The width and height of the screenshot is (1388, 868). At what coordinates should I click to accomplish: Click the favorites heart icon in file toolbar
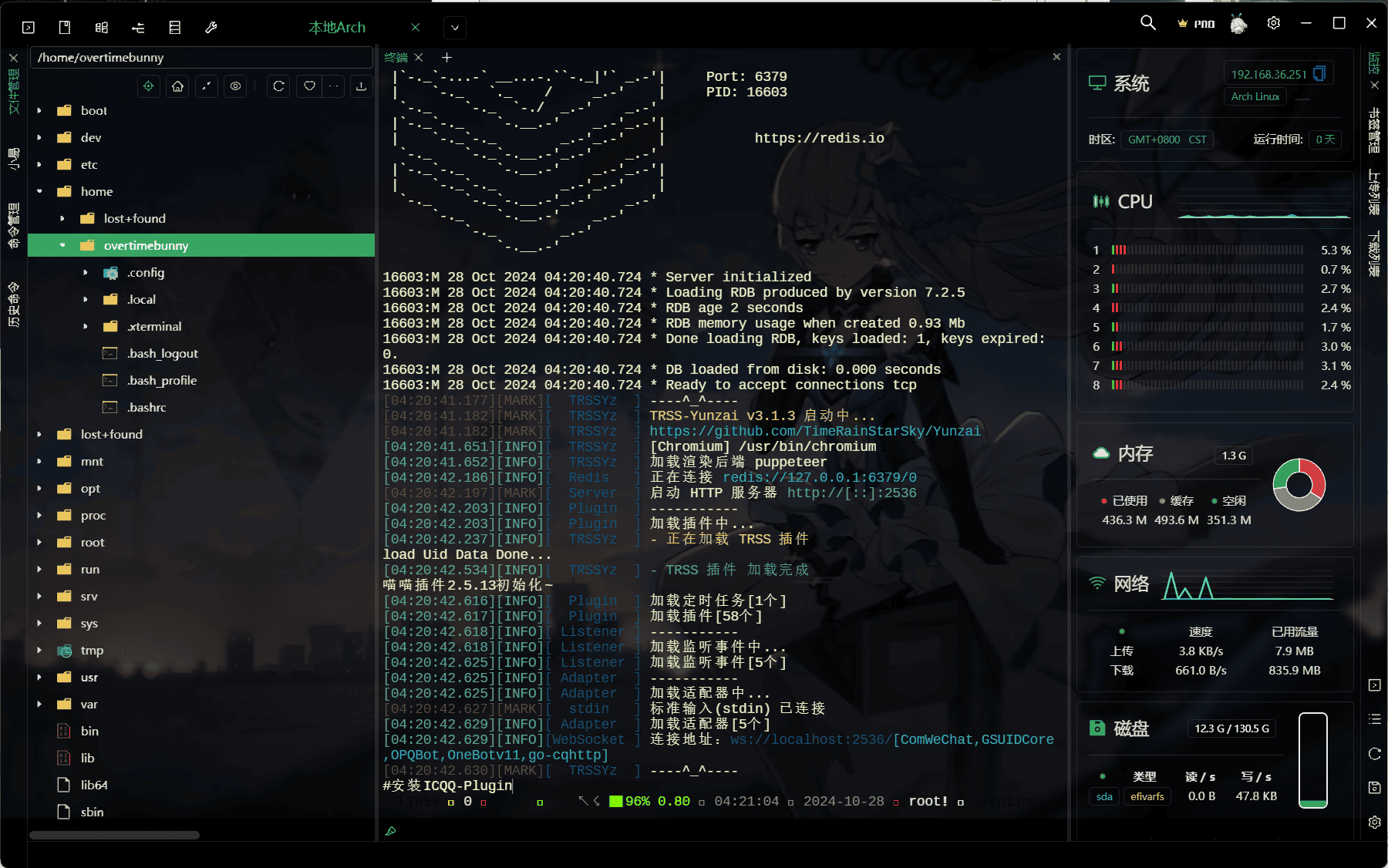pyautogui.click(x=309, y=86)
